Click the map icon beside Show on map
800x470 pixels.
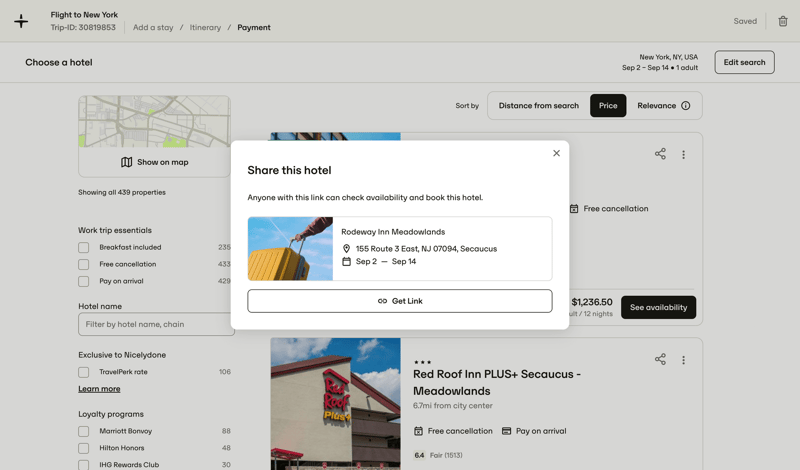click(127, 162)
